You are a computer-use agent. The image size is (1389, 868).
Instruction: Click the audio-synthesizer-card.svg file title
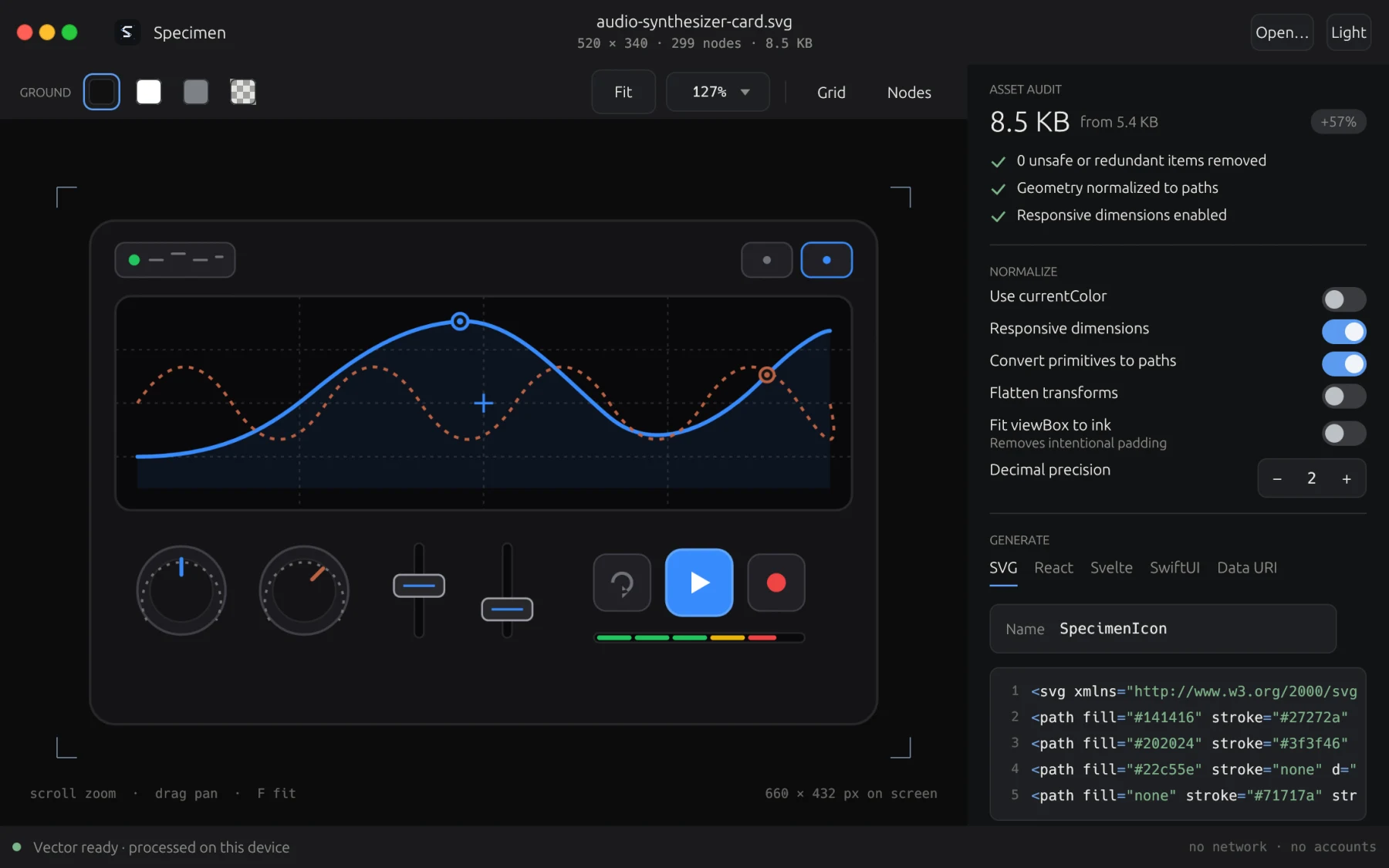[x=694, y=22]
